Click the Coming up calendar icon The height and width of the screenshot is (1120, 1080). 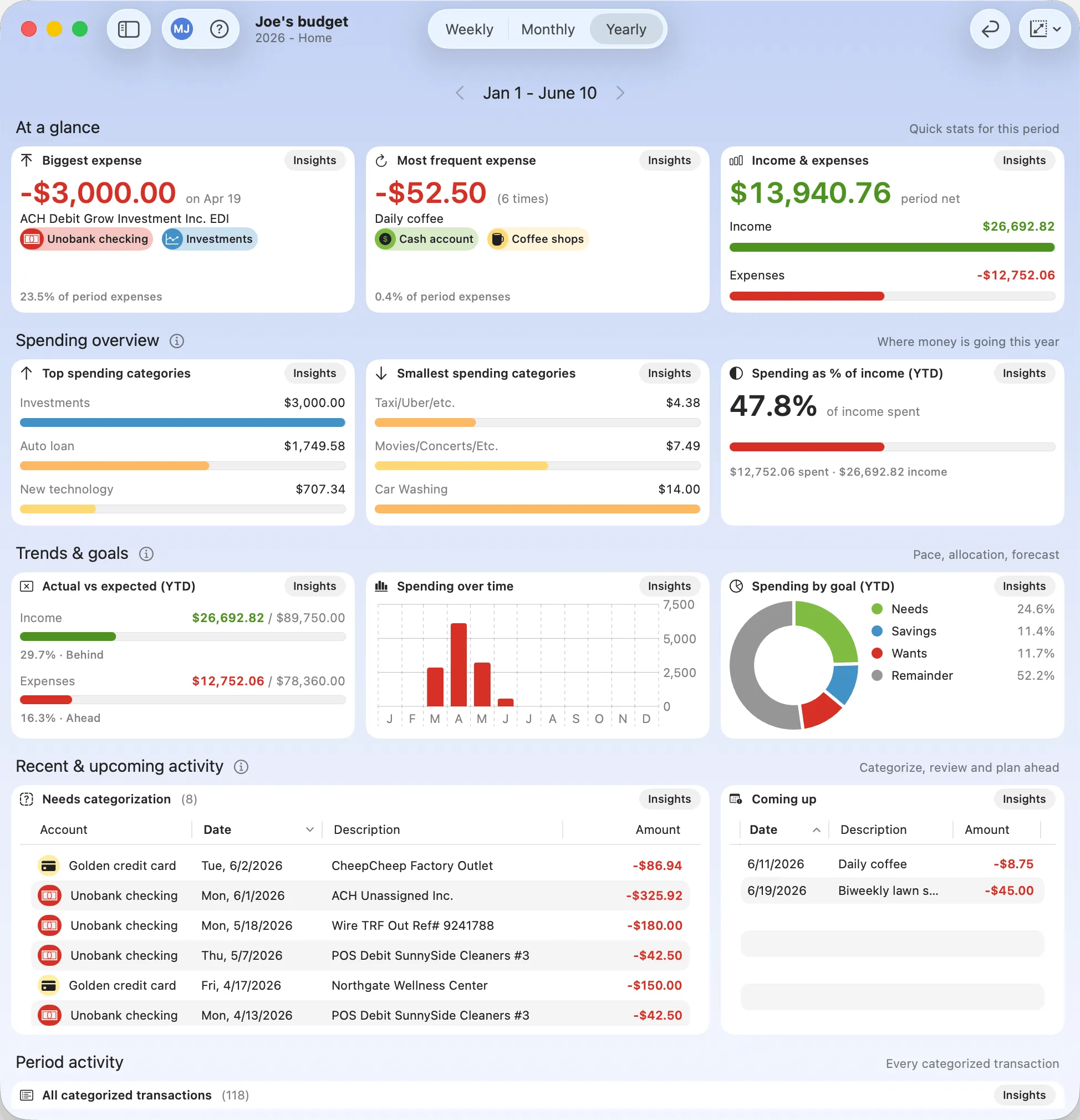(x=736, y=800)
